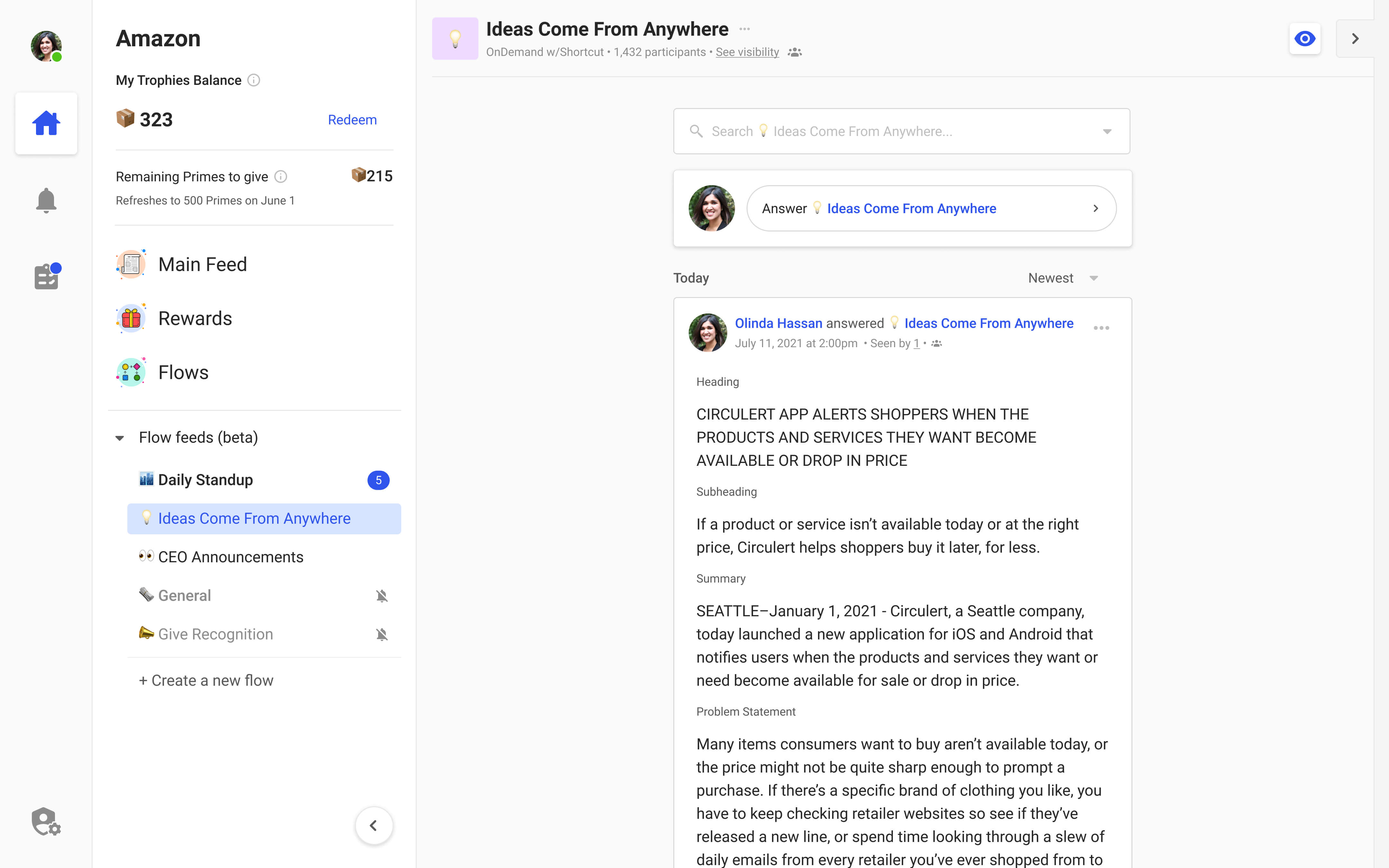Click the See visibility link
This screenshot has width=1389, height=868.
click(747, 52)
